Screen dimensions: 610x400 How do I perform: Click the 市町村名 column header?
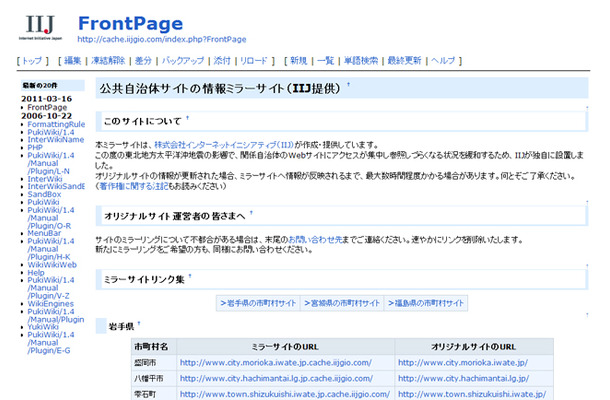tap(154, 347)
